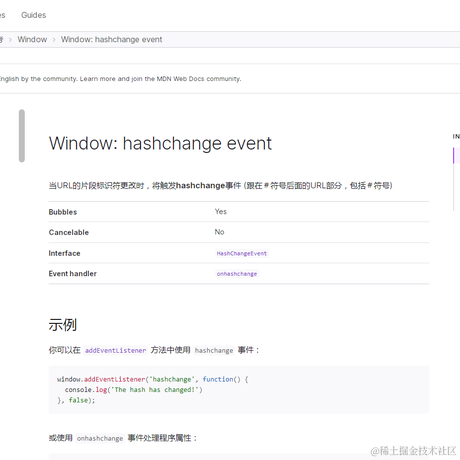This screenshot has height=460, width=460.
Task: Click the purple highlighted table-of-contents marker
Action: coord(454,155)
